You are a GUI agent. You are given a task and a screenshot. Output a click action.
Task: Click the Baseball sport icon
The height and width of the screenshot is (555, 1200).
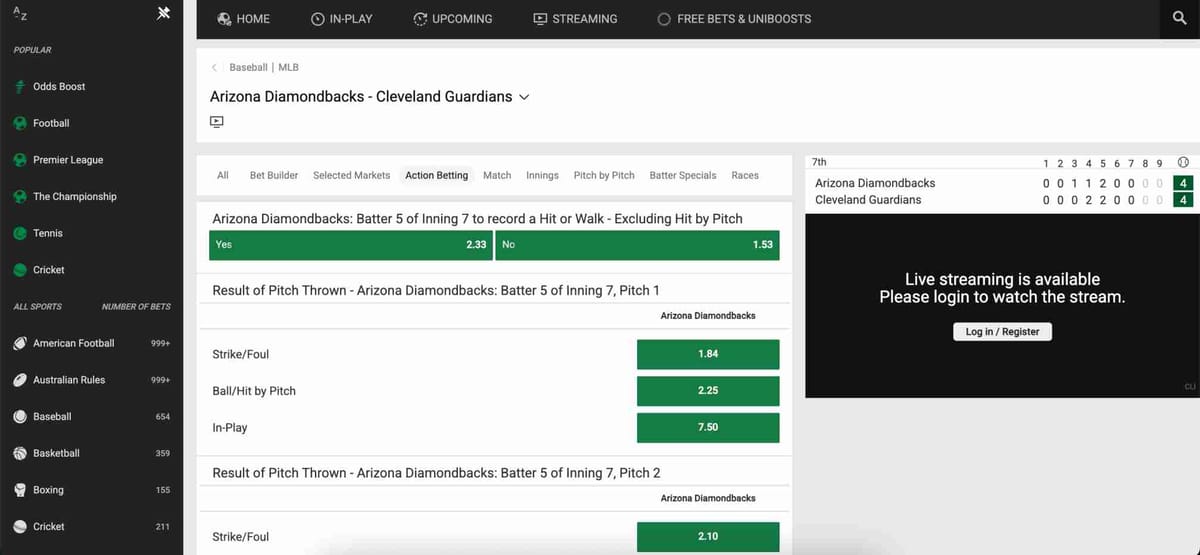20,416
